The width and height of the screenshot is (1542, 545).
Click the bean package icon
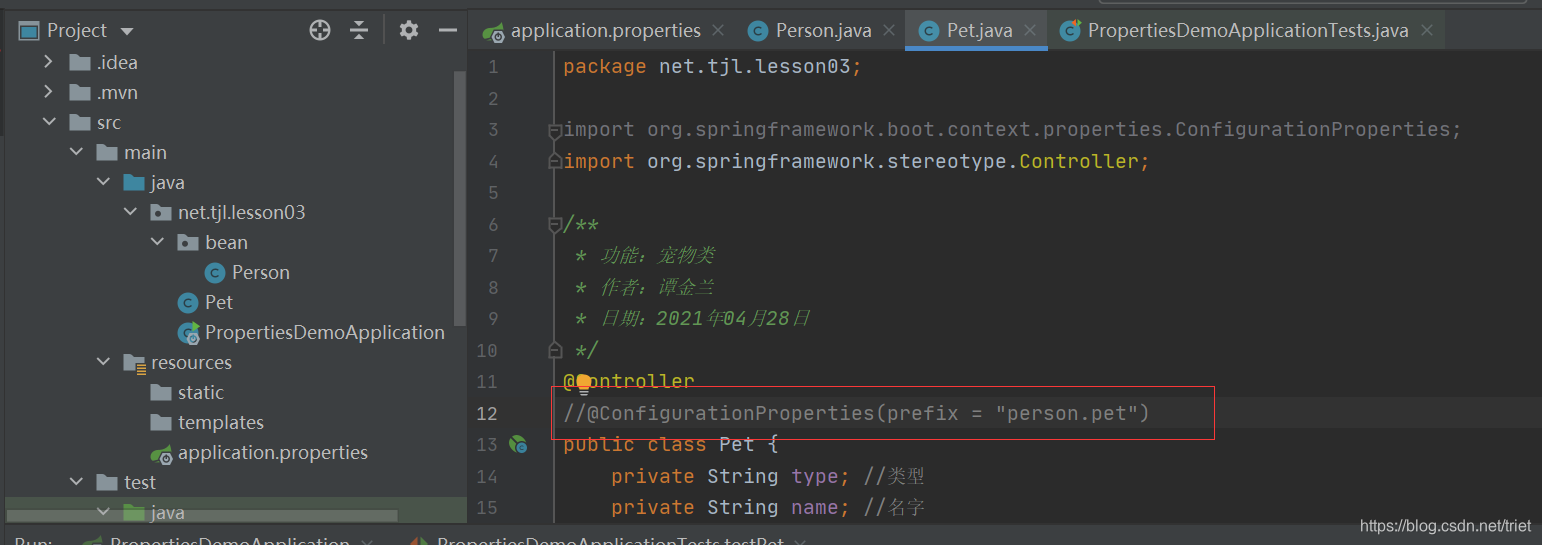coord(188,242)
